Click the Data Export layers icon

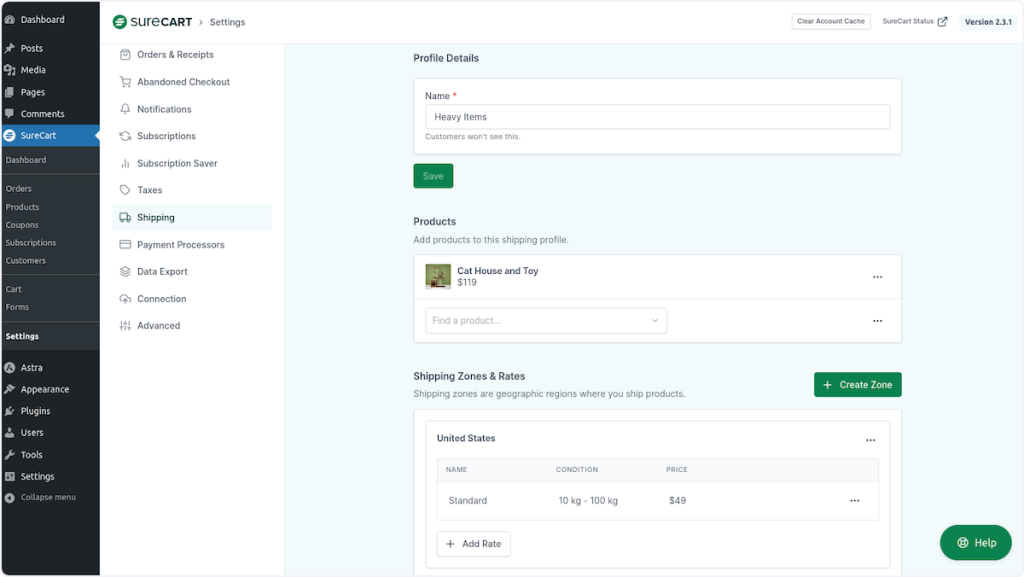click(125, 272)
